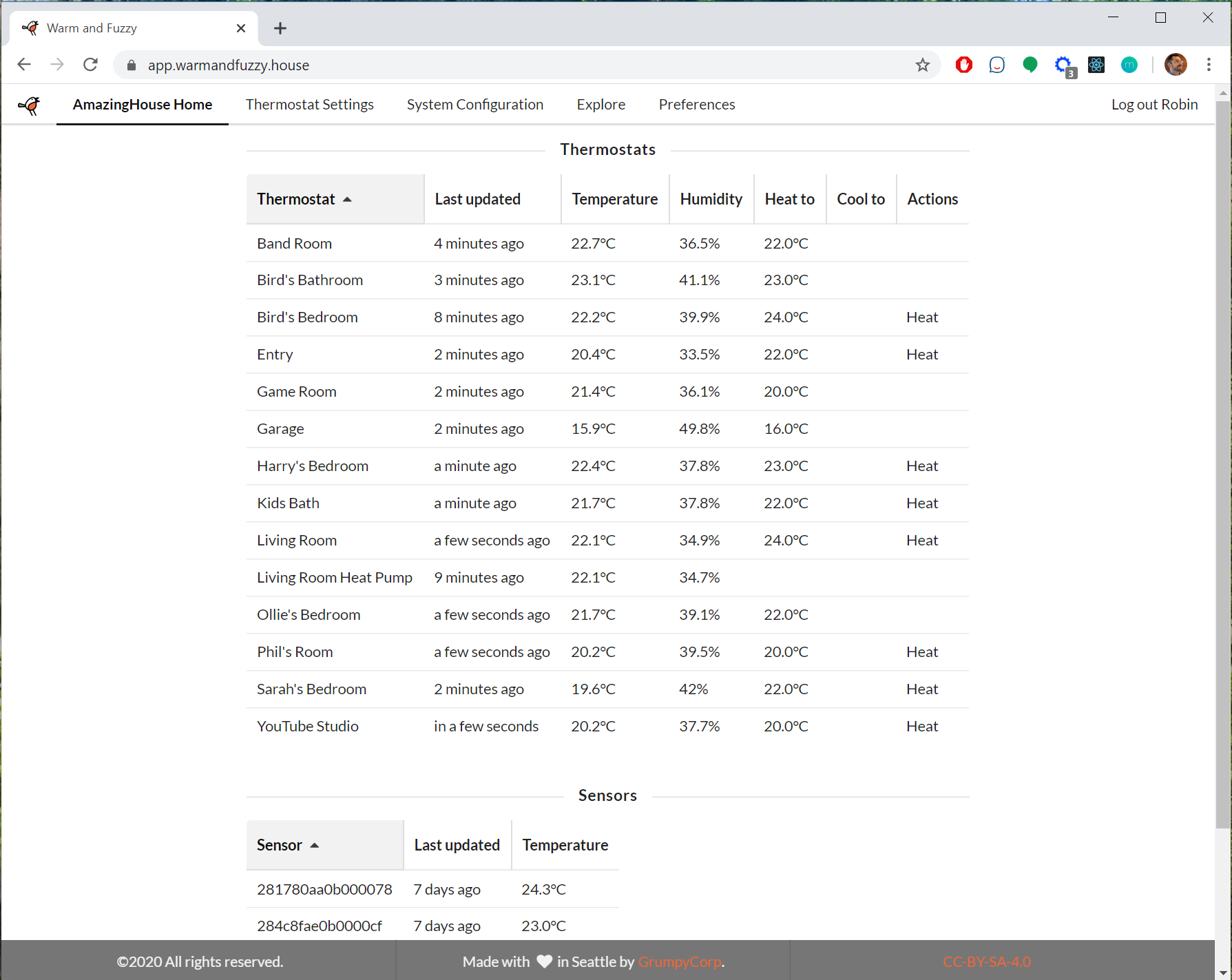This screenshot has width=1232, height=980.
Task: Open the red ad blocker extension
Action: pyautogui.click(x=963, y=65)
